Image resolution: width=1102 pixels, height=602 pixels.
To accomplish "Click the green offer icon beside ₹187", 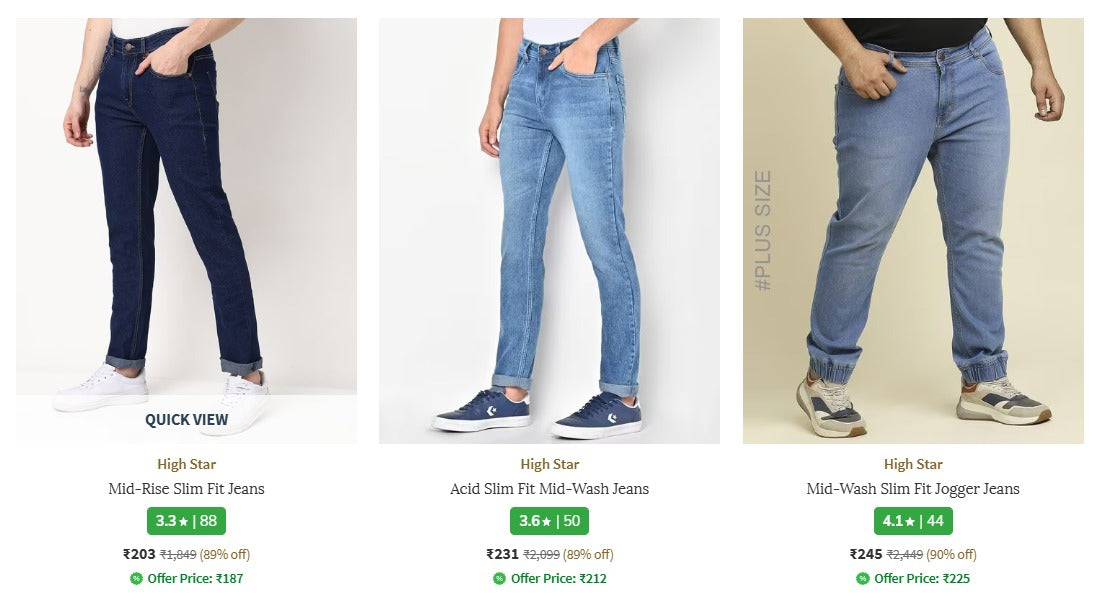I will 136,578.
